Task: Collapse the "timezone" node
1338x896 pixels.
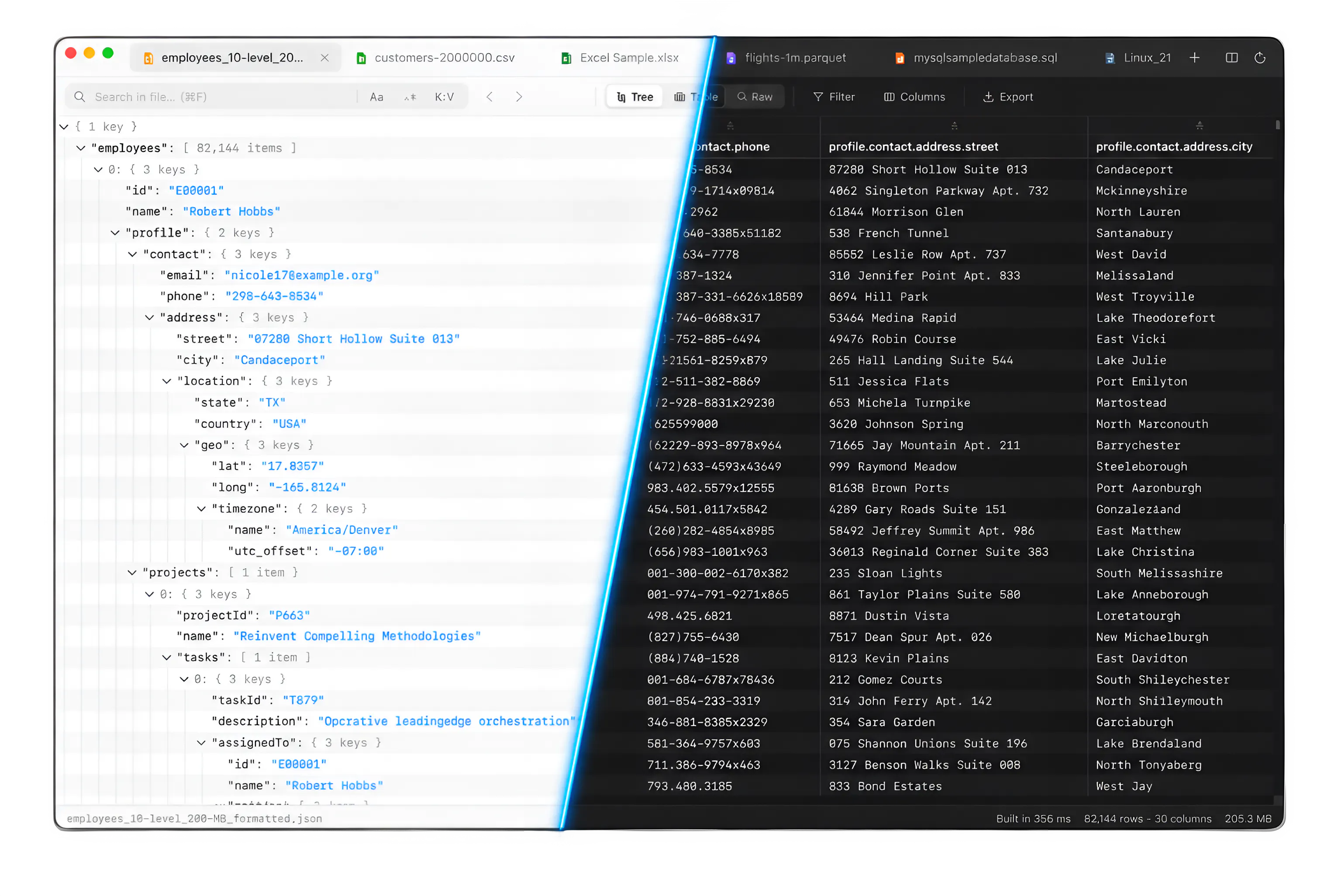Action: click(201, 509)
